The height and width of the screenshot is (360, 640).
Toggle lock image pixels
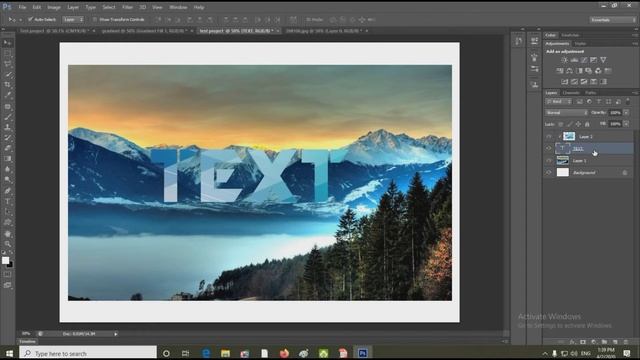click(x=569, y=124)
